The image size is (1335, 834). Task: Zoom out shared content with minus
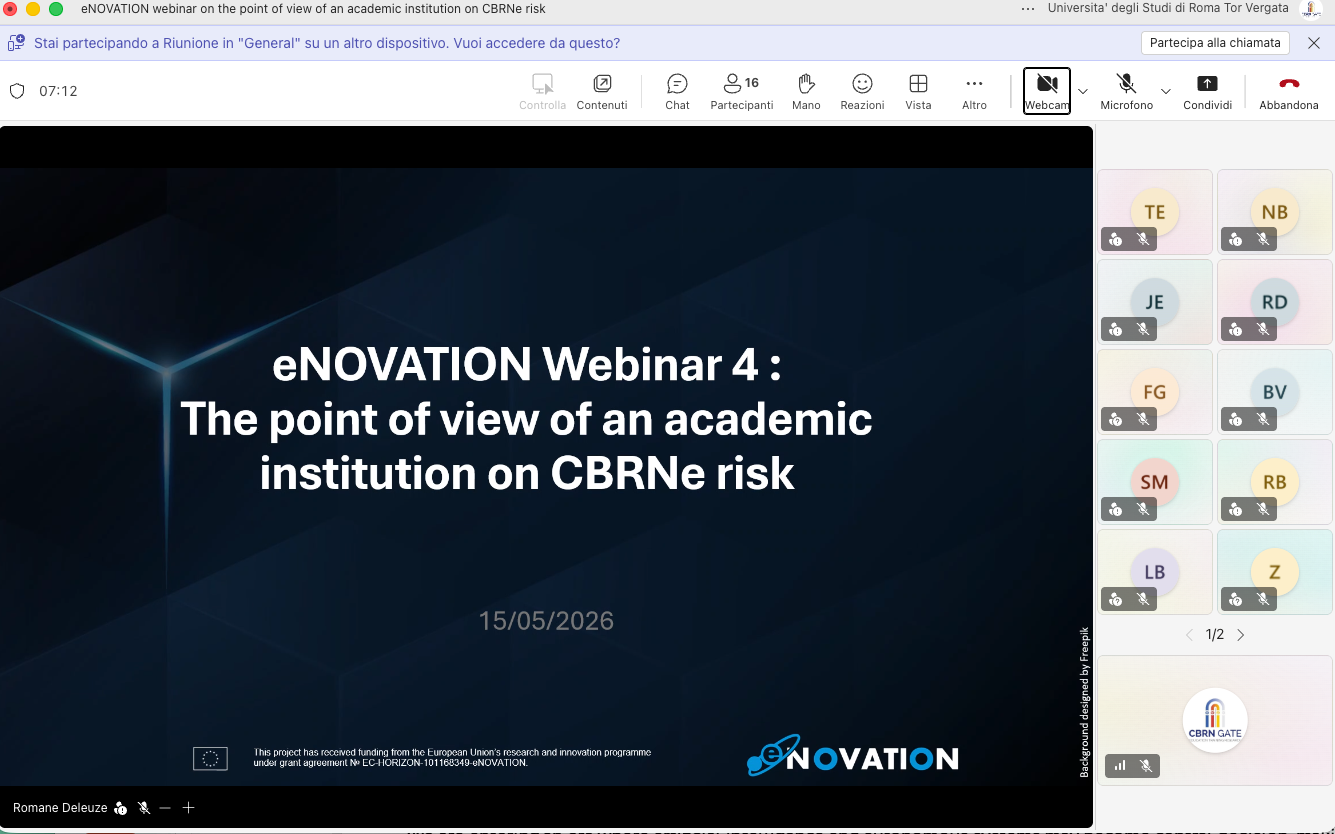165,808
